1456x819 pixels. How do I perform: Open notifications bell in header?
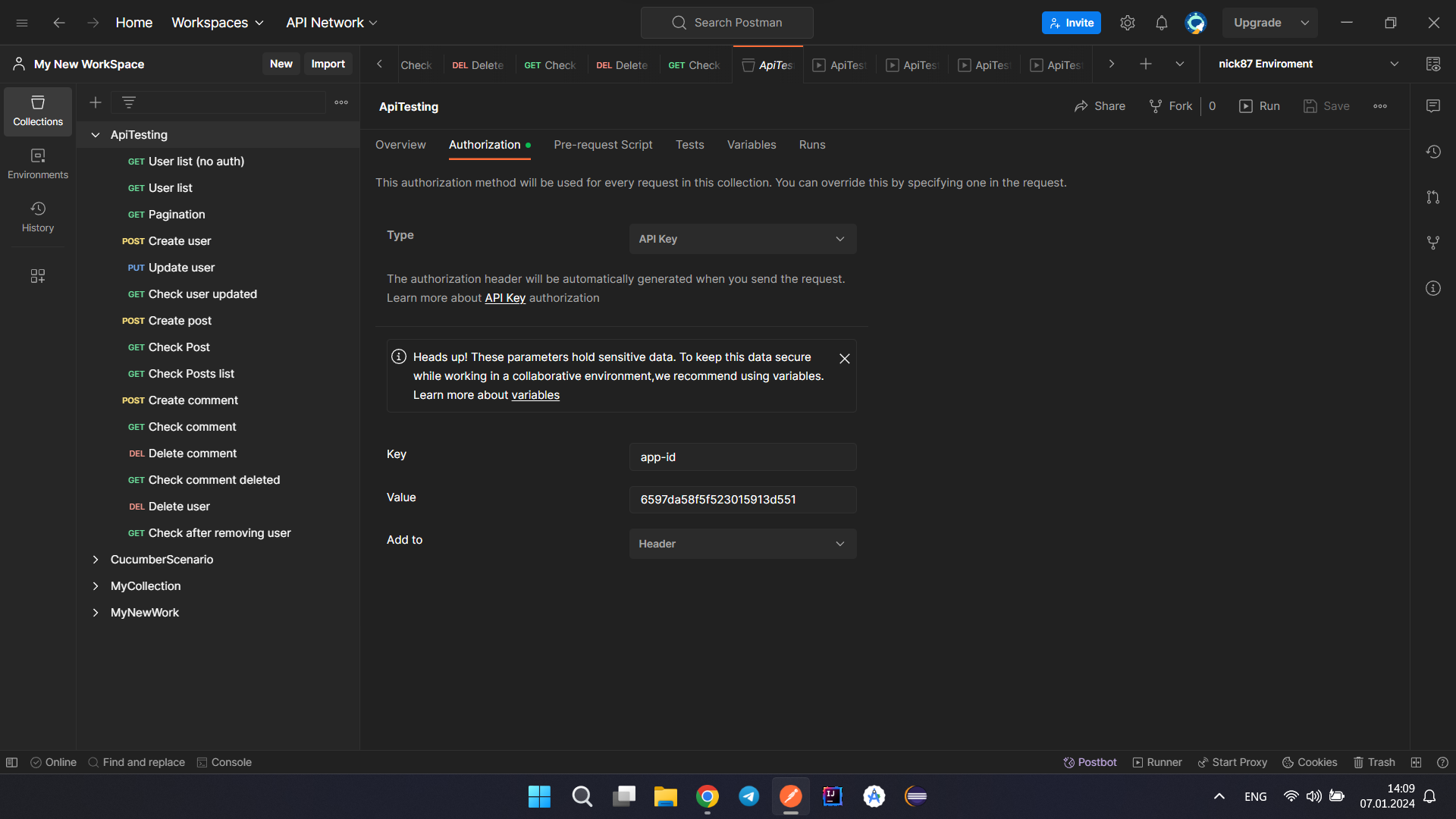click(x=1162, y=23)
